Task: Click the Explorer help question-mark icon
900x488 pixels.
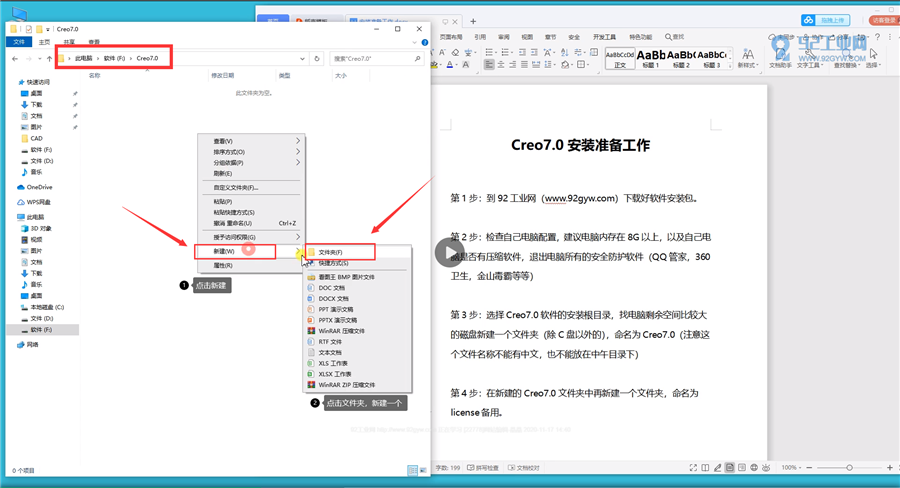Action: point(425,42)
